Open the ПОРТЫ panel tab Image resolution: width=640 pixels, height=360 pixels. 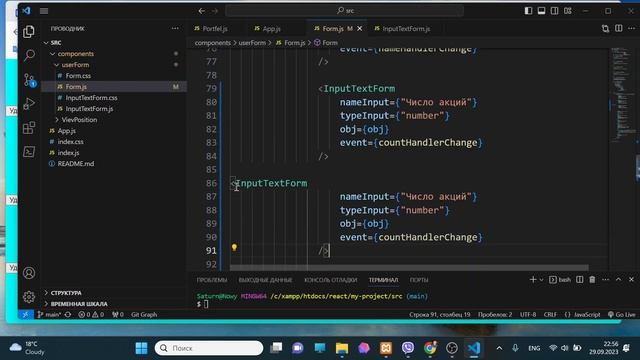(x=419, y=280)
